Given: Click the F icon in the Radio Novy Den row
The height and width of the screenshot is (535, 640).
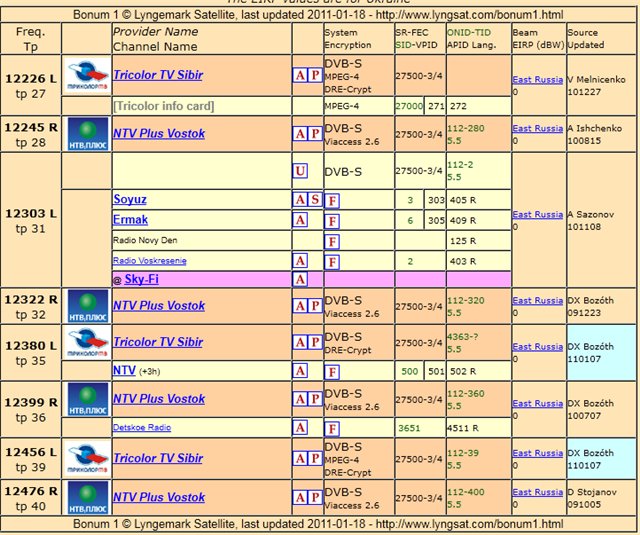Looking at the screenshot, I should tap(332, 242).
